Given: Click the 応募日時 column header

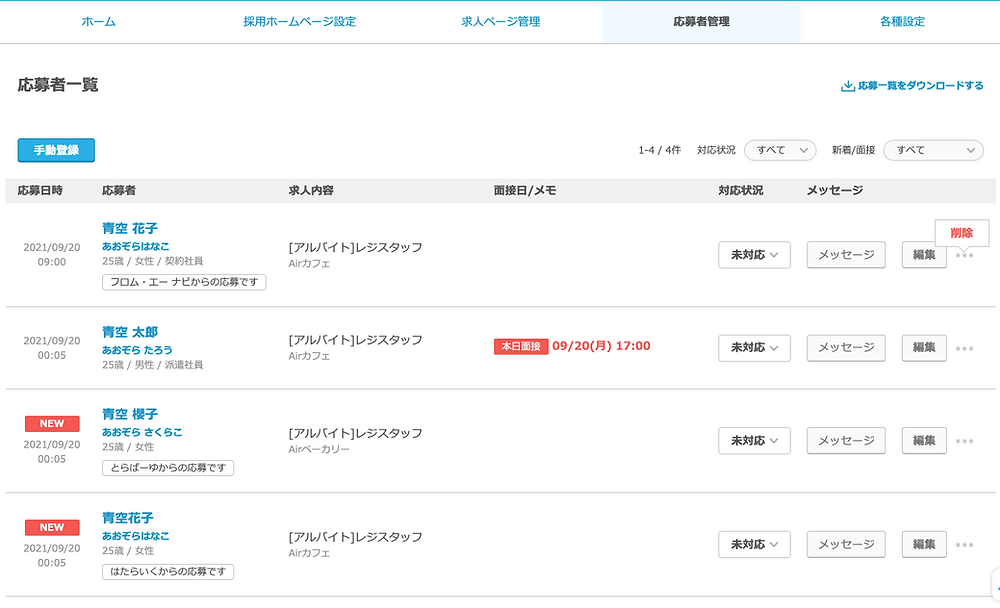Looking at the screenshot, I should click(x=40, y=191).
